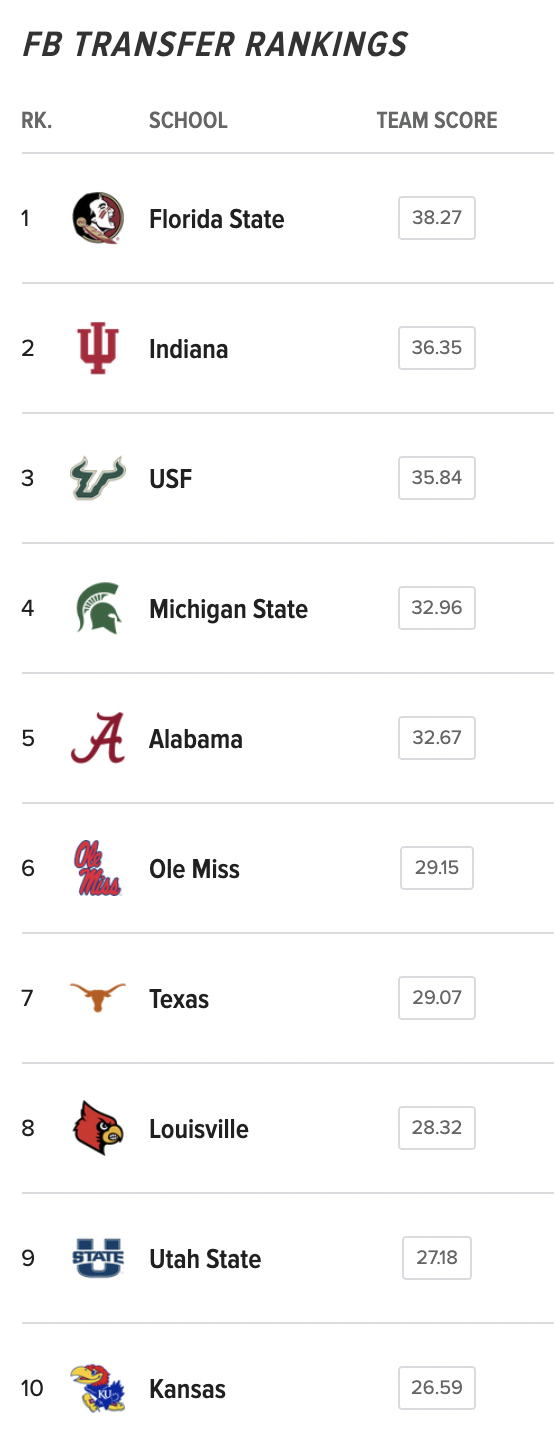
Task: Click the USF Bulls logo
Action: [x=98, y=478]
